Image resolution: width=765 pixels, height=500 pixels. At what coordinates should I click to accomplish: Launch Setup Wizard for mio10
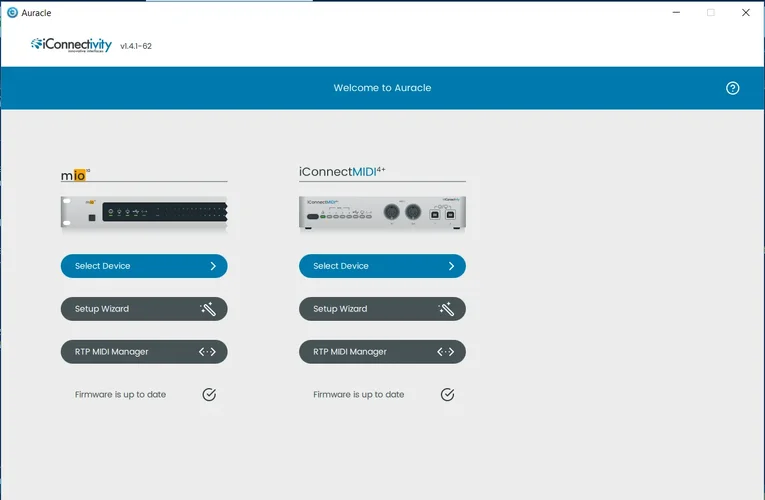coord(144,309)
